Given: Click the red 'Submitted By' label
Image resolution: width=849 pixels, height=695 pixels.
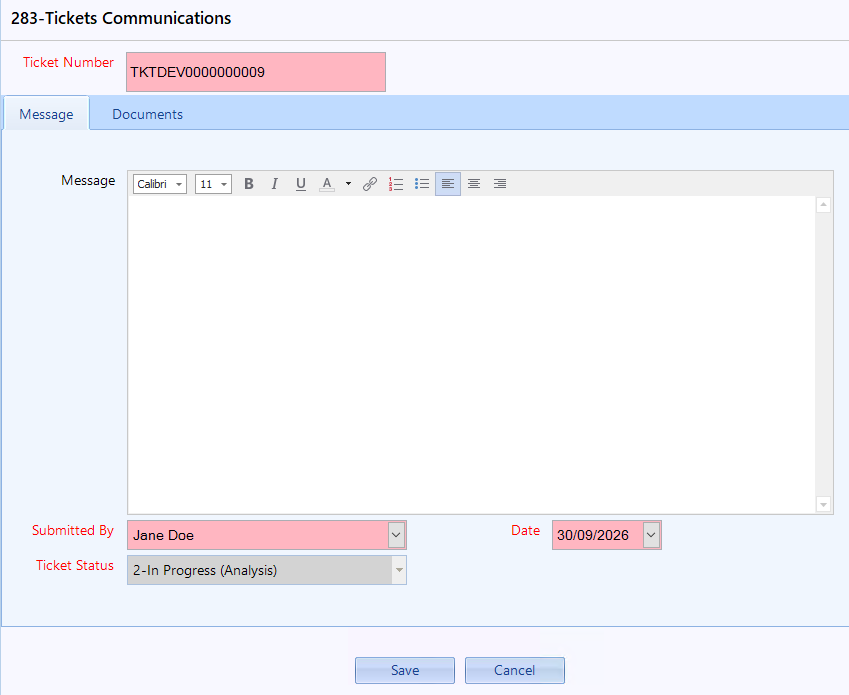Looking at the screenshot, I should 73,530.
